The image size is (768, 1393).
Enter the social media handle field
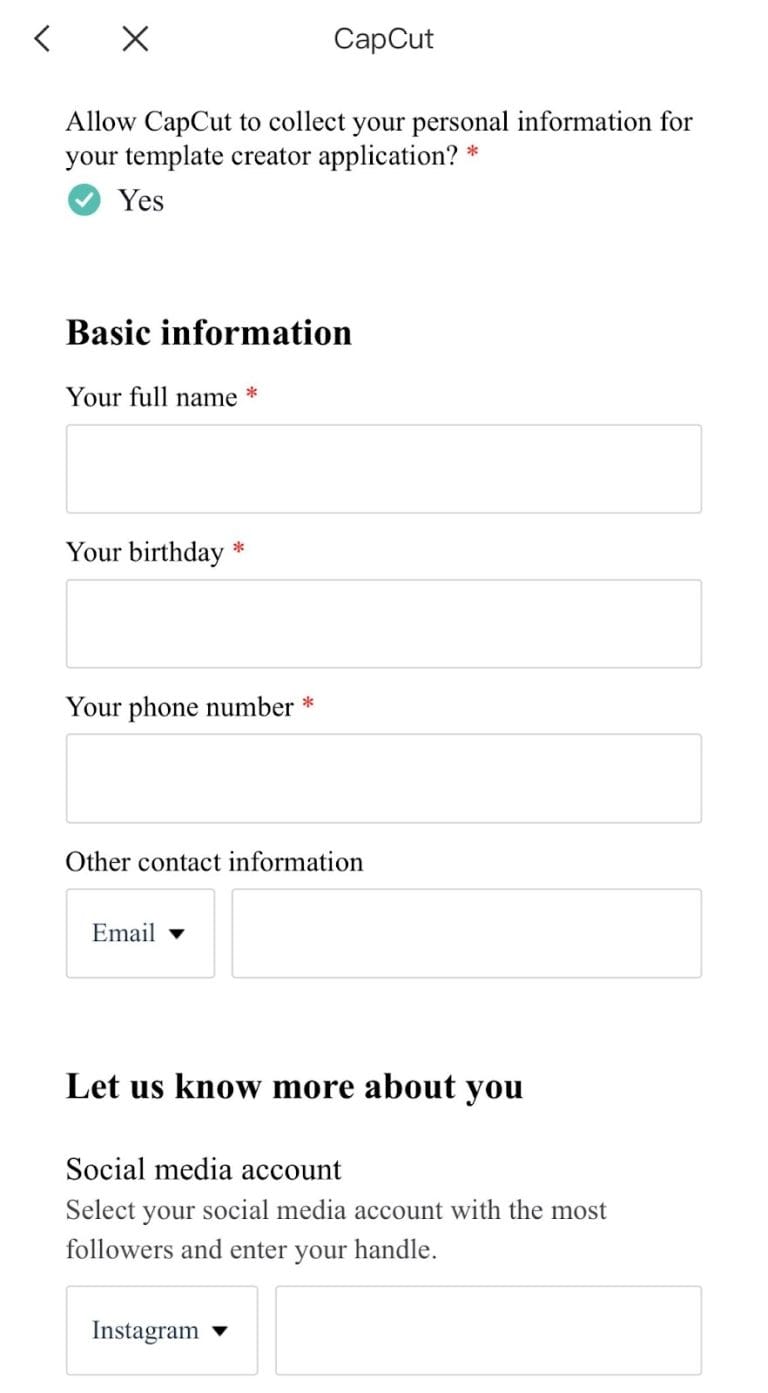tap(488, 1330)
